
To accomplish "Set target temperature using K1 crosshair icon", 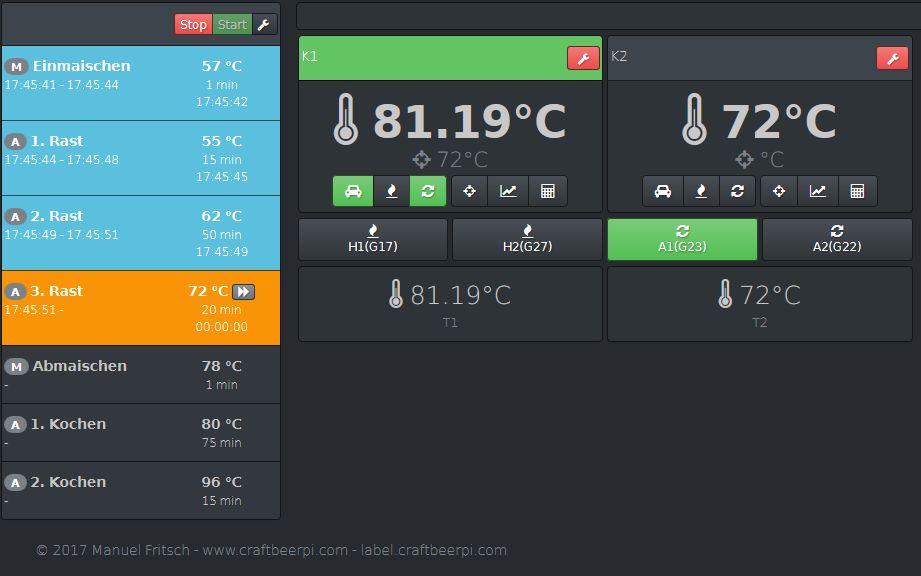I will [470, 191].
